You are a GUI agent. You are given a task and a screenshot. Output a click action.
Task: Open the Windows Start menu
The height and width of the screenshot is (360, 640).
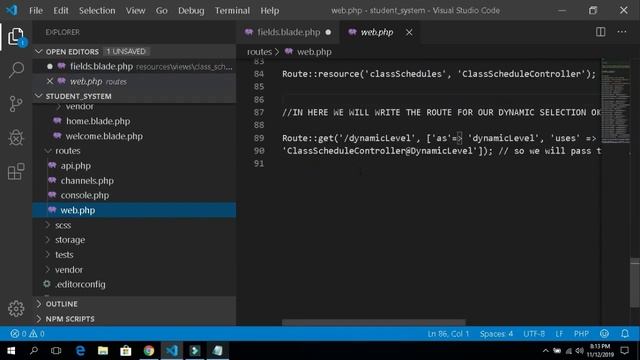(x=11, y=351)
